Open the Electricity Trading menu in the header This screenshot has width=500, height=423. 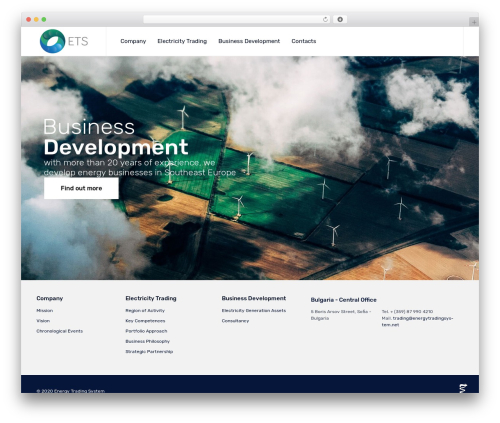(182, 41)
